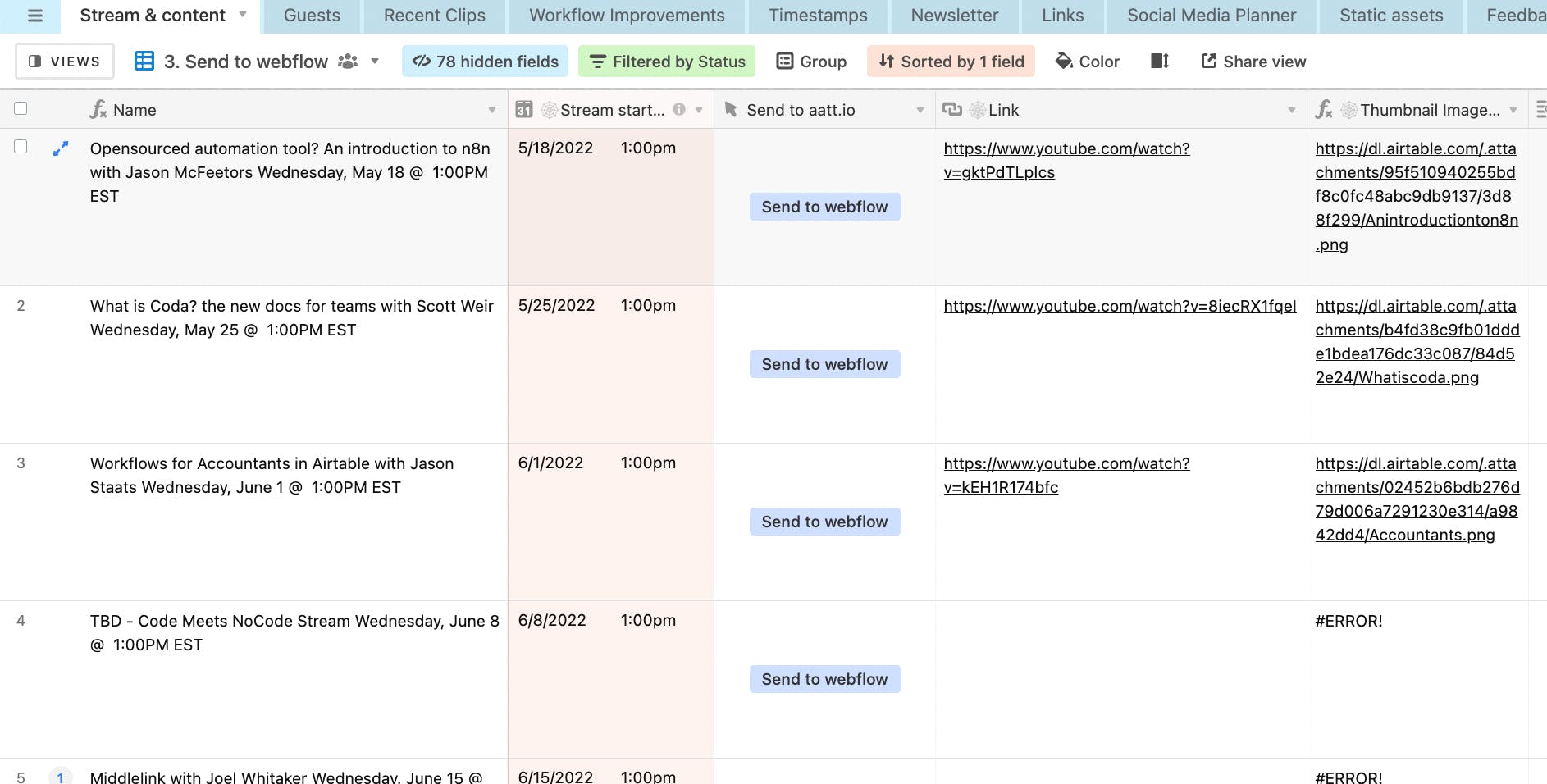Open the Group options

point(811,62)
